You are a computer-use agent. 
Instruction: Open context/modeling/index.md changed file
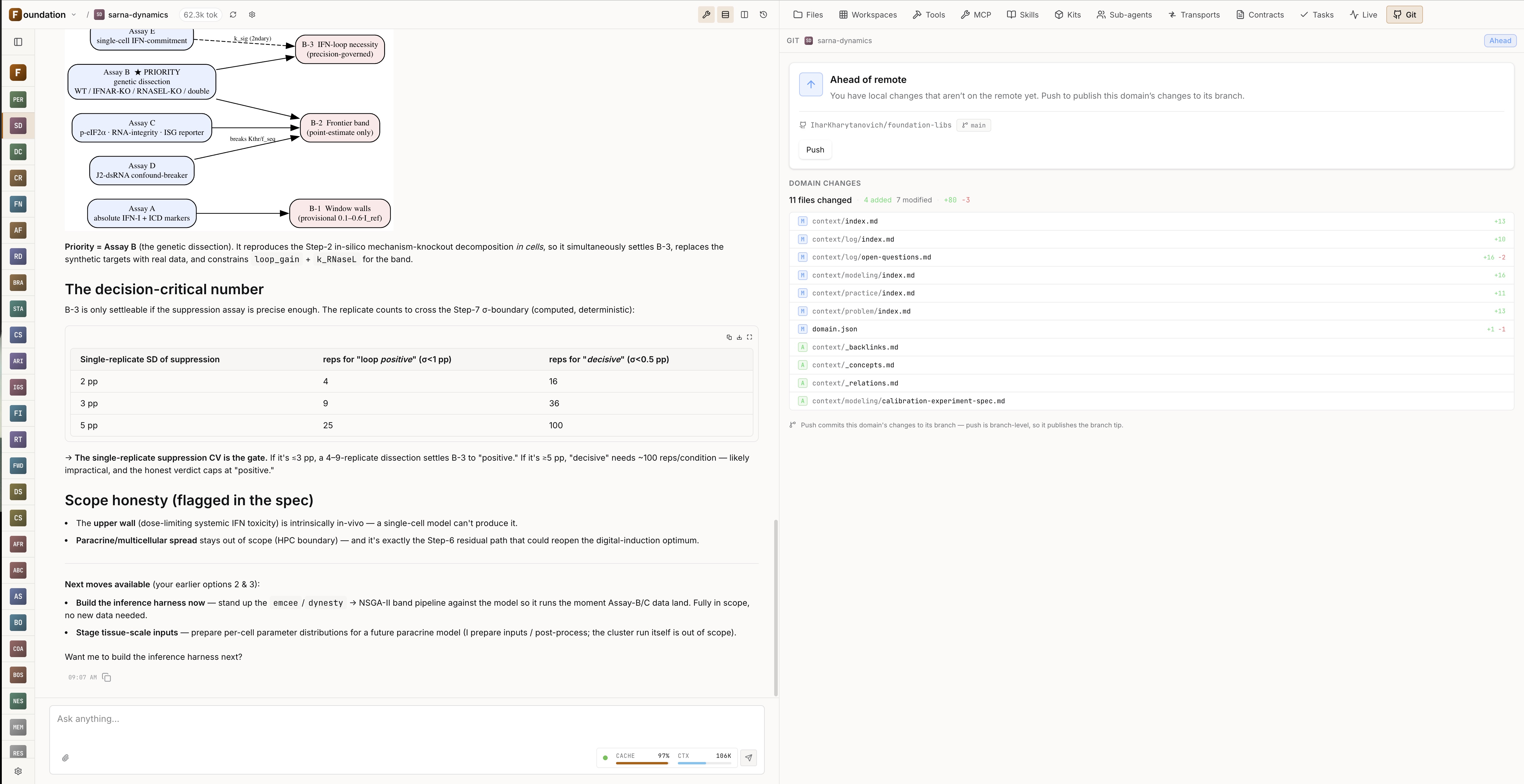click(1151, 275)
